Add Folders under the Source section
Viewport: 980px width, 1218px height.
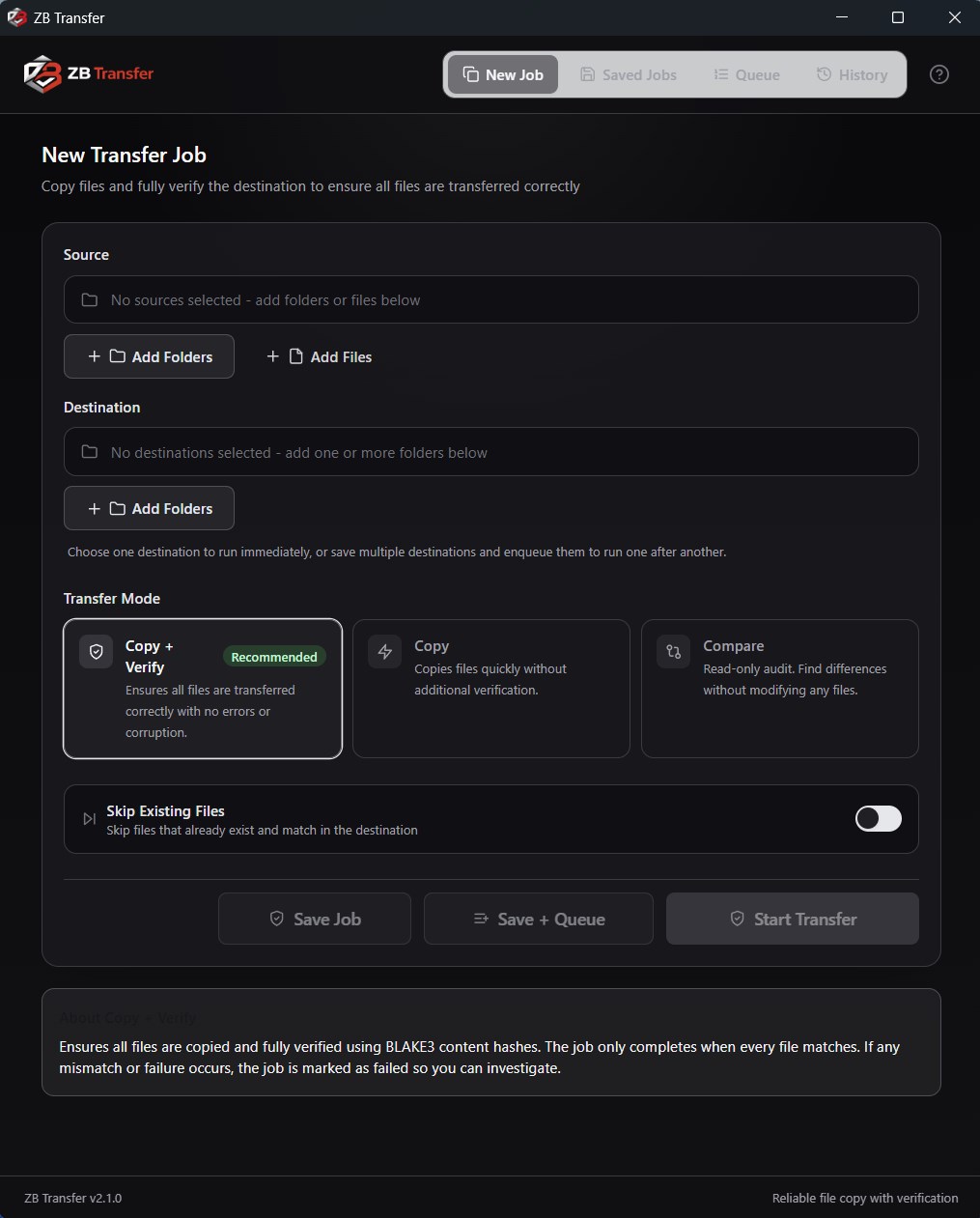click(149, 356)
